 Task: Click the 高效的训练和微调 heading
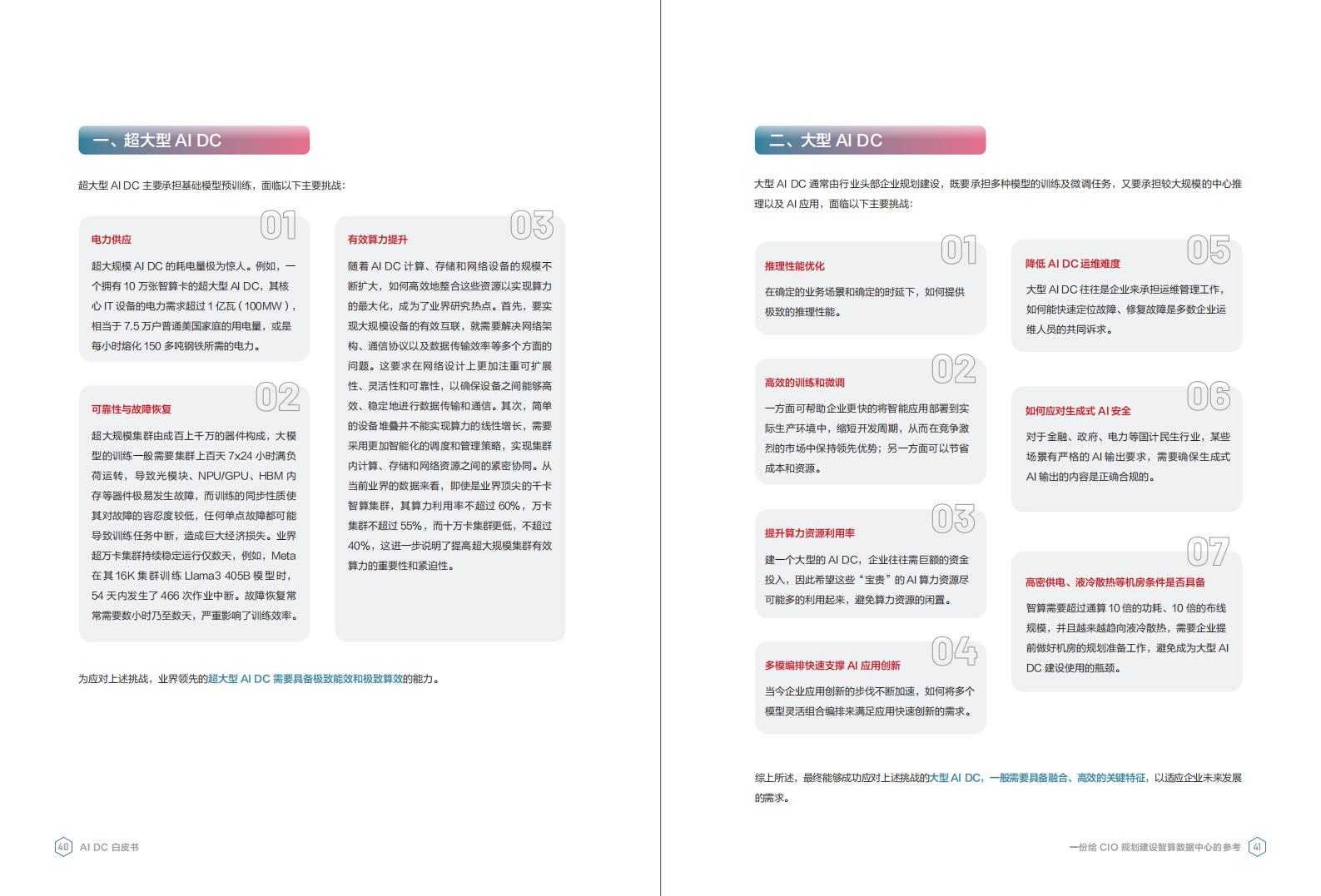point(805,383)
